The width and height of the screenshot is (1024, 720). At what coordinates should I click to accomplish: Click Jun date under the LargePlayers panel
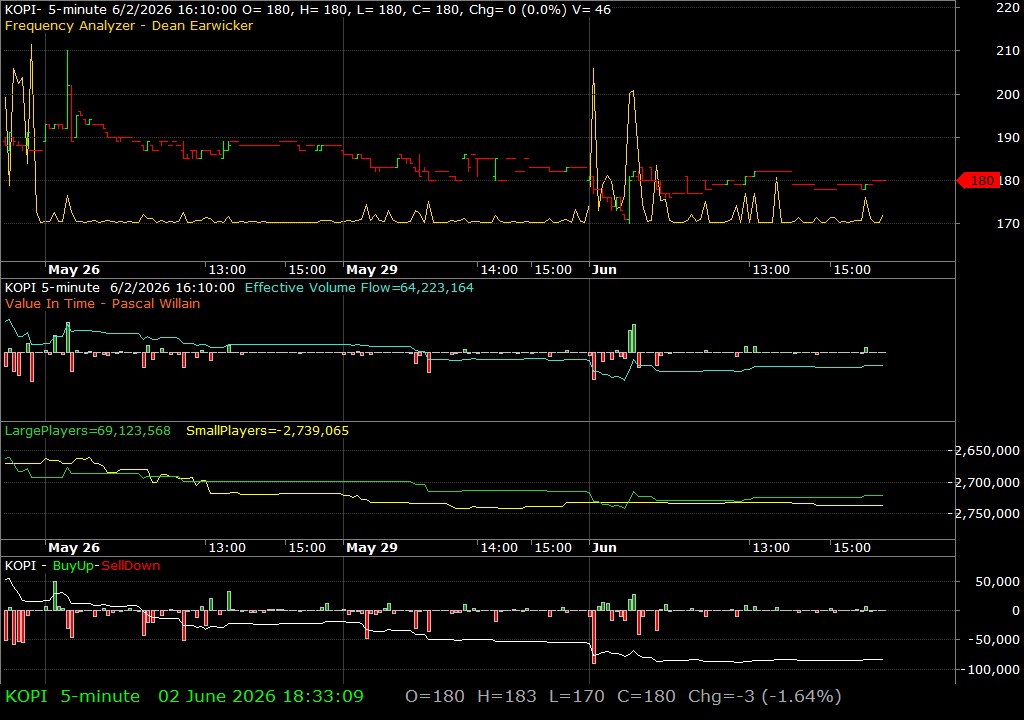[x=604, y=548]
